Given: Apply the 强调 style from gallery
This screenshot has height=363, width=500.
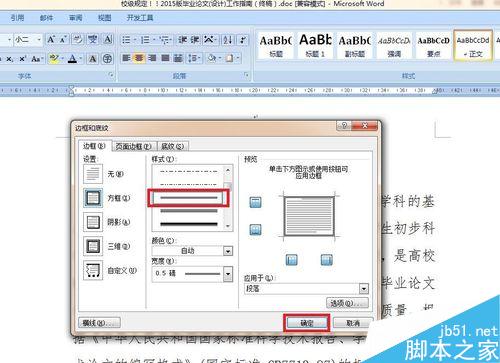Looking at the screenshot, I should click(x=394, y=46).
